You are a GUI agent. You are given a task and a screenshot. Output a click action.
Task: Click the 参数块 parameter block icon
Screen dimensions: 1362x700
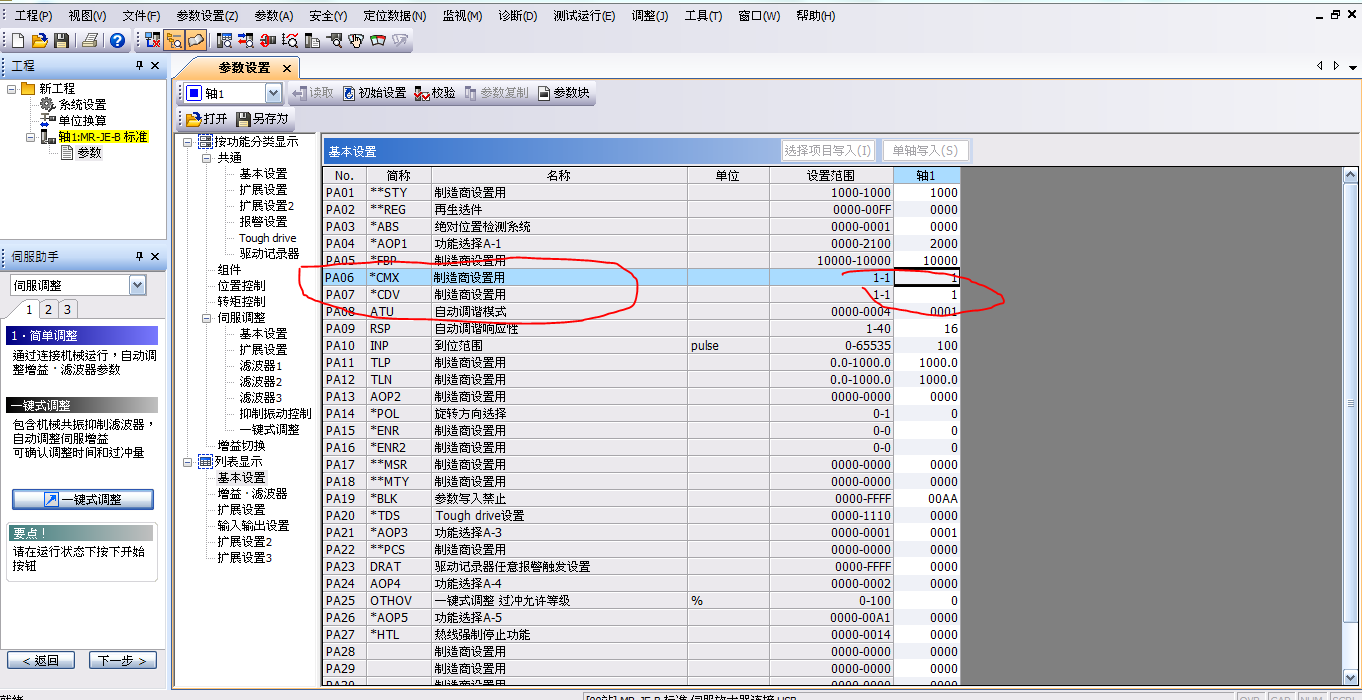point(563,93)
